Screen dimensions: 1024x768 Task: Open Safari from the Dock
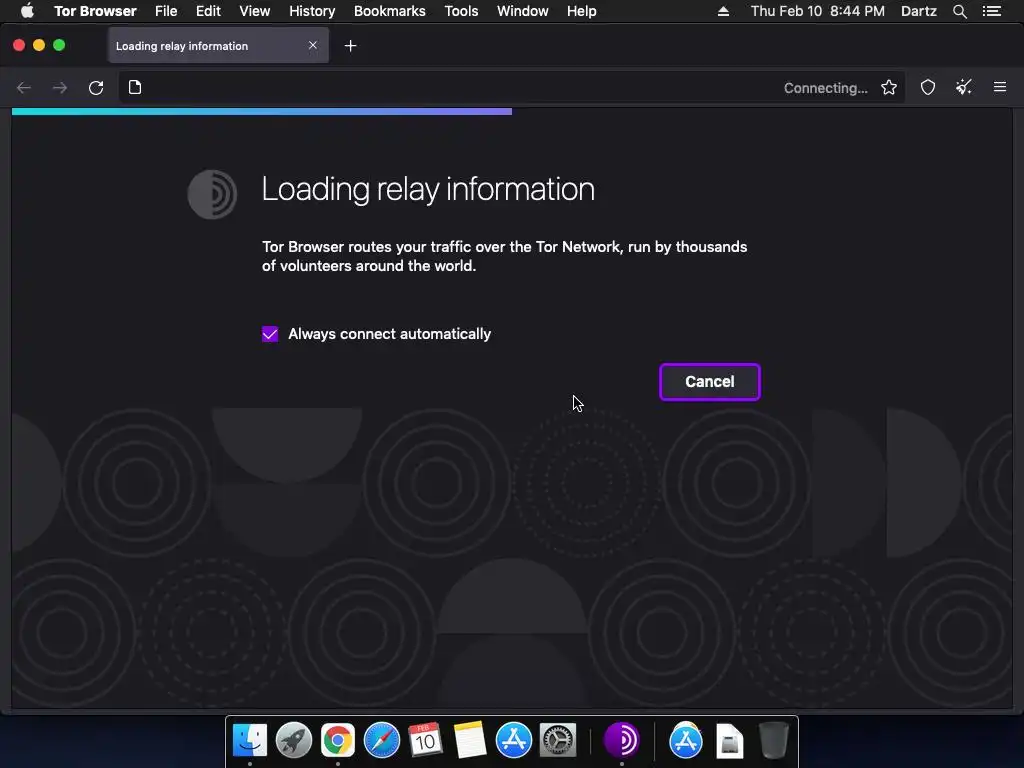point(381,740)
